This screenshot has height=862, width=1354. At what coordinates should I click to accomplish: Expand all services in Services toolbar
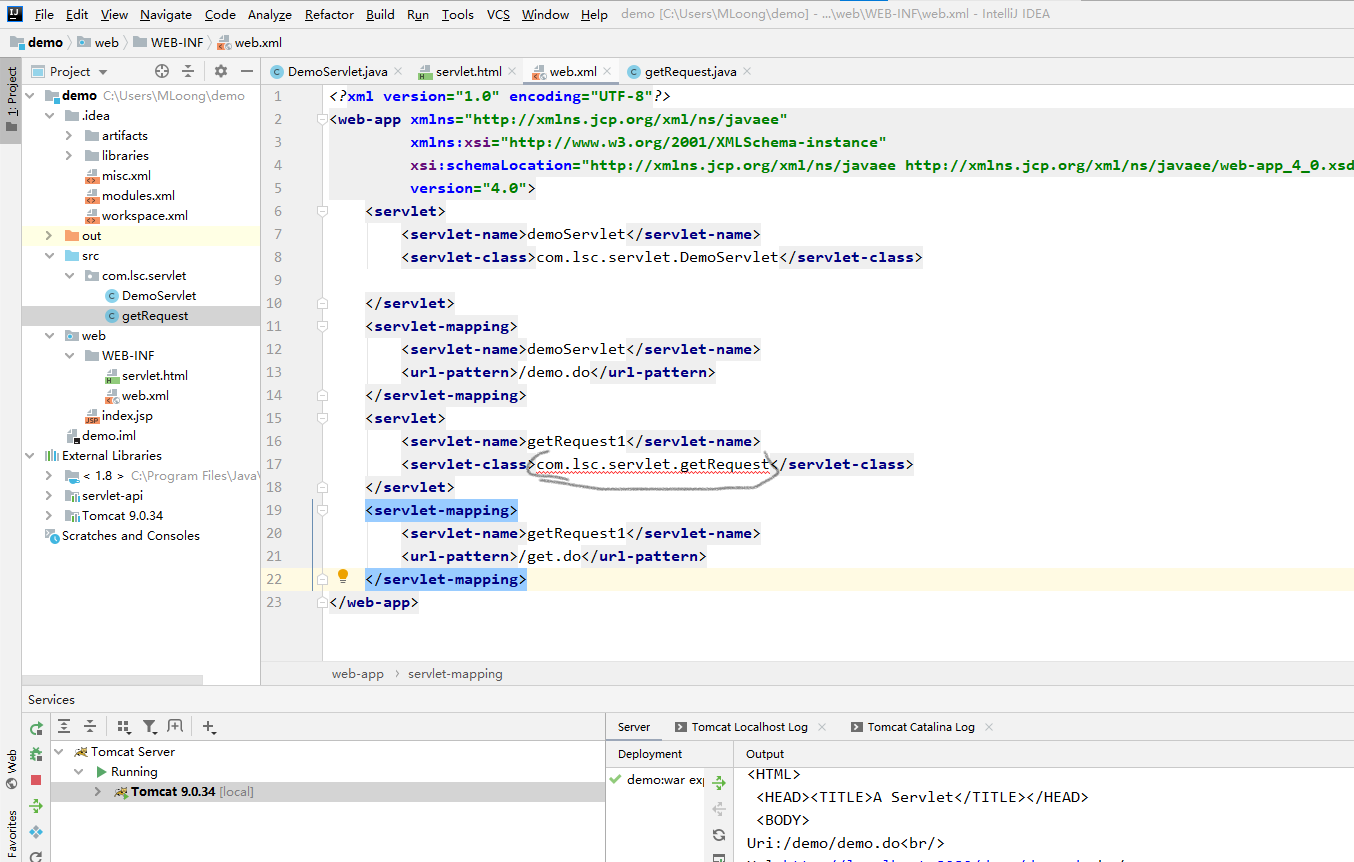[64, 727]
